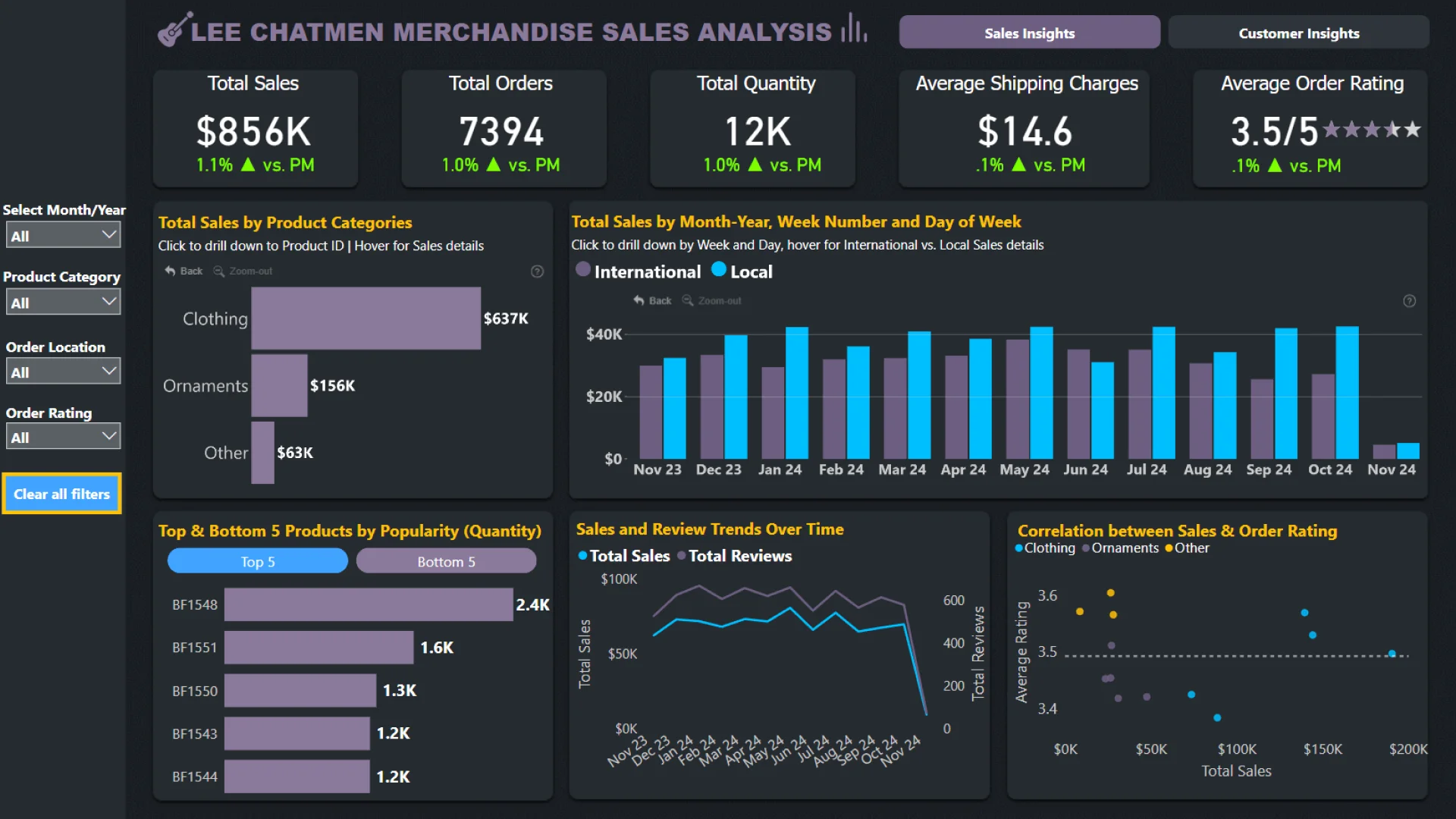Click the Clothing bar worth $637K
The width and height of the screenshot is (1456, 819).
(366, 318)
